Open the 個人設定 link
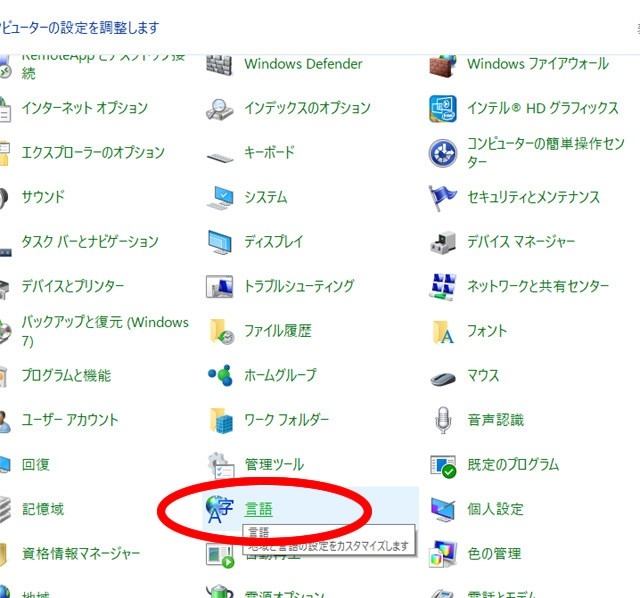 pyautogui.click(x=495, y=509)
